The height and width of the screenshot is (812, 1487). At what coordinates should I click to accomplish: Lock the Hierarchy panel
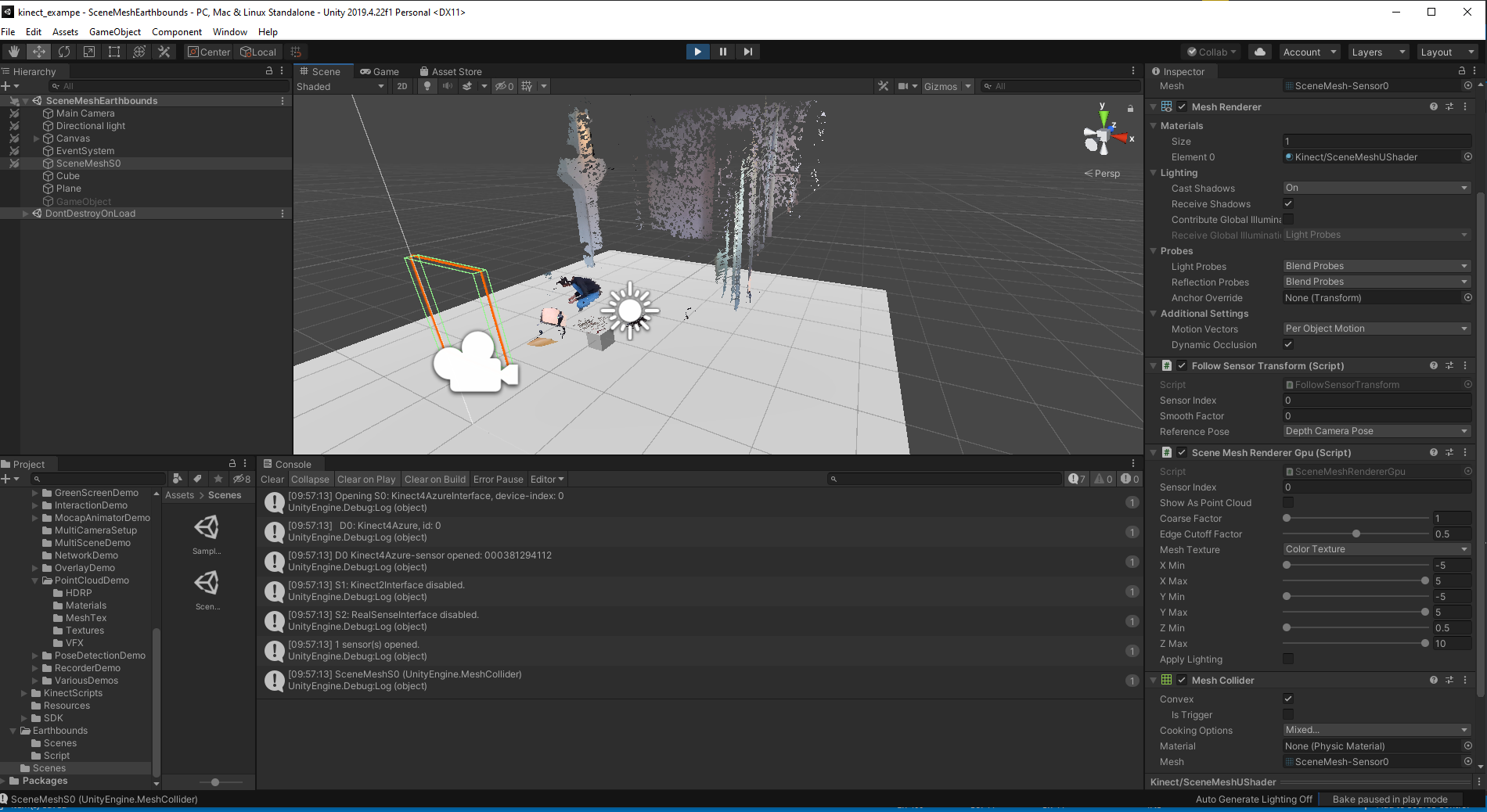tap(269, 70)
